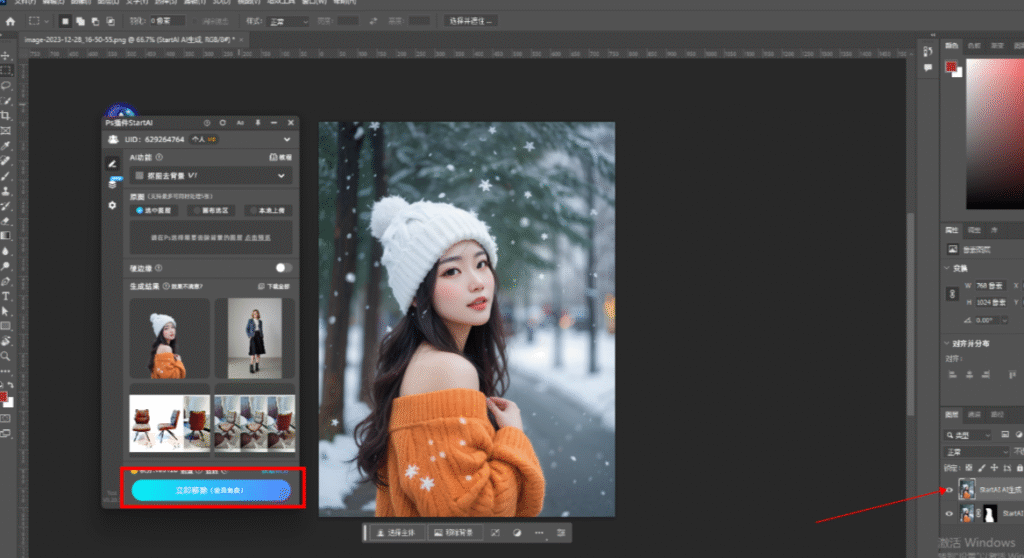Select the Type tool
The width and height of the screenshot is (1024, 558).
pos(6,296)
